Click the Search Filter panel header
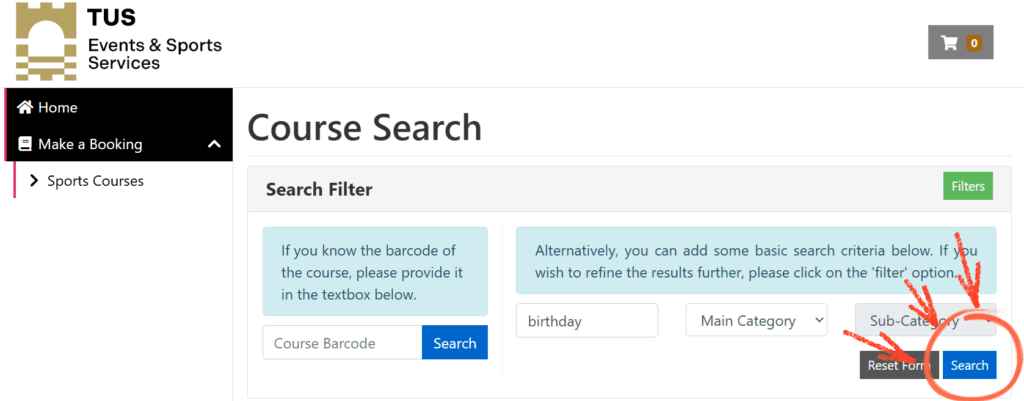The height and width of the screenshot is (401, 1024). pos(319,189)
